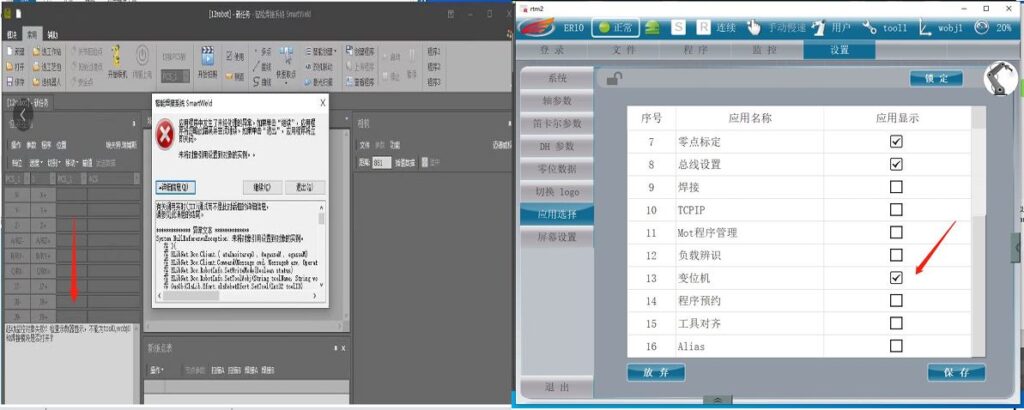This screenshot has width=1024, height=410.
Task: Click the R run mode icon
Action: (703, 28)
